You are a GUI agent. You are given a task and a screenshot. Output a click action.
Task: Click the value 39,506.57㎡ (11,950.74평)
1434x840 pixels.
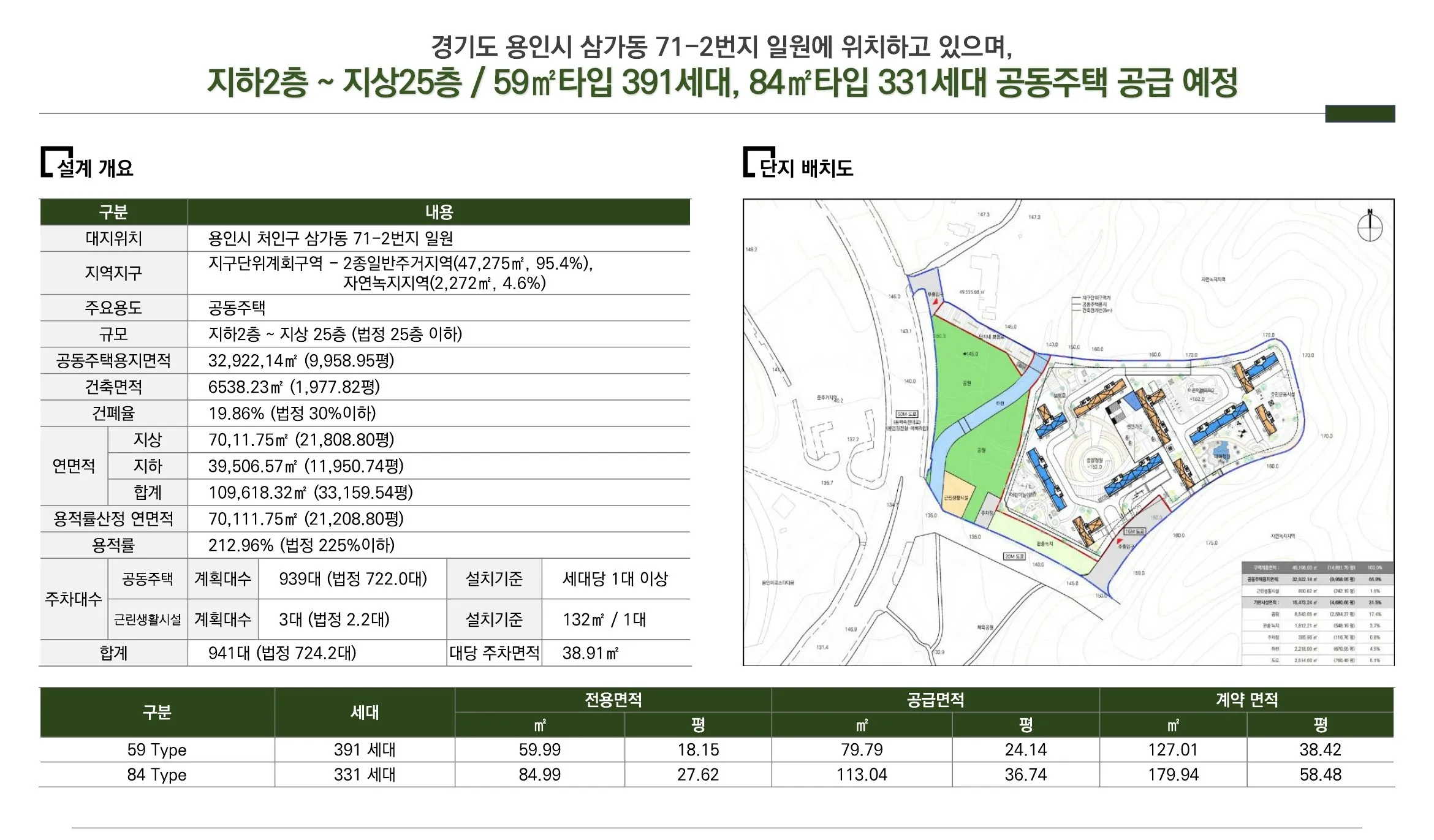pyautogui.click(x=306, y=466)
